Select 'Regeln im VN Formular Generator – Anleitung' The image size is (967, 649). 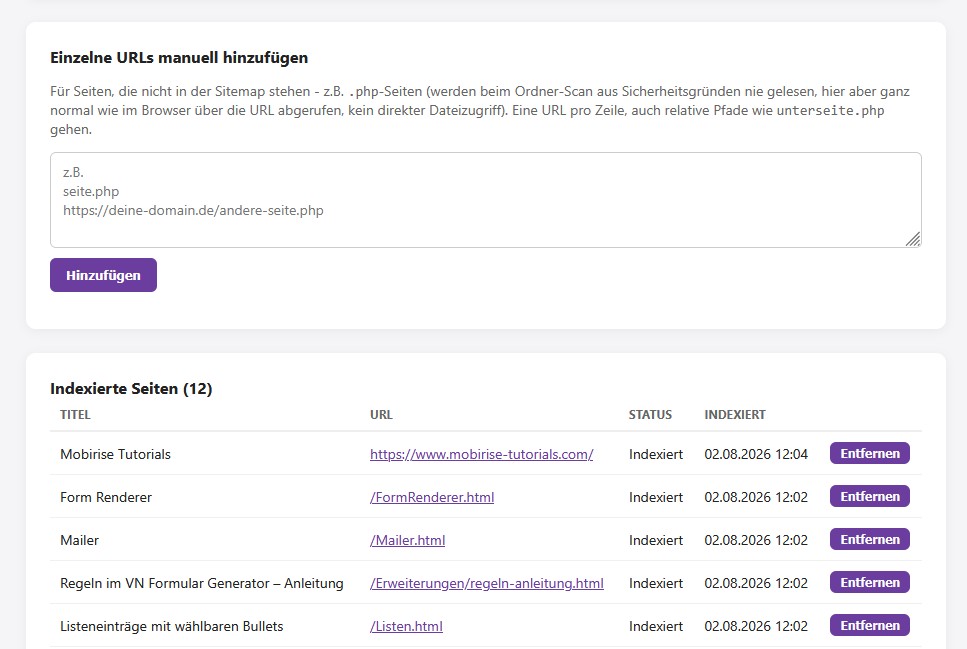(202, 584)
